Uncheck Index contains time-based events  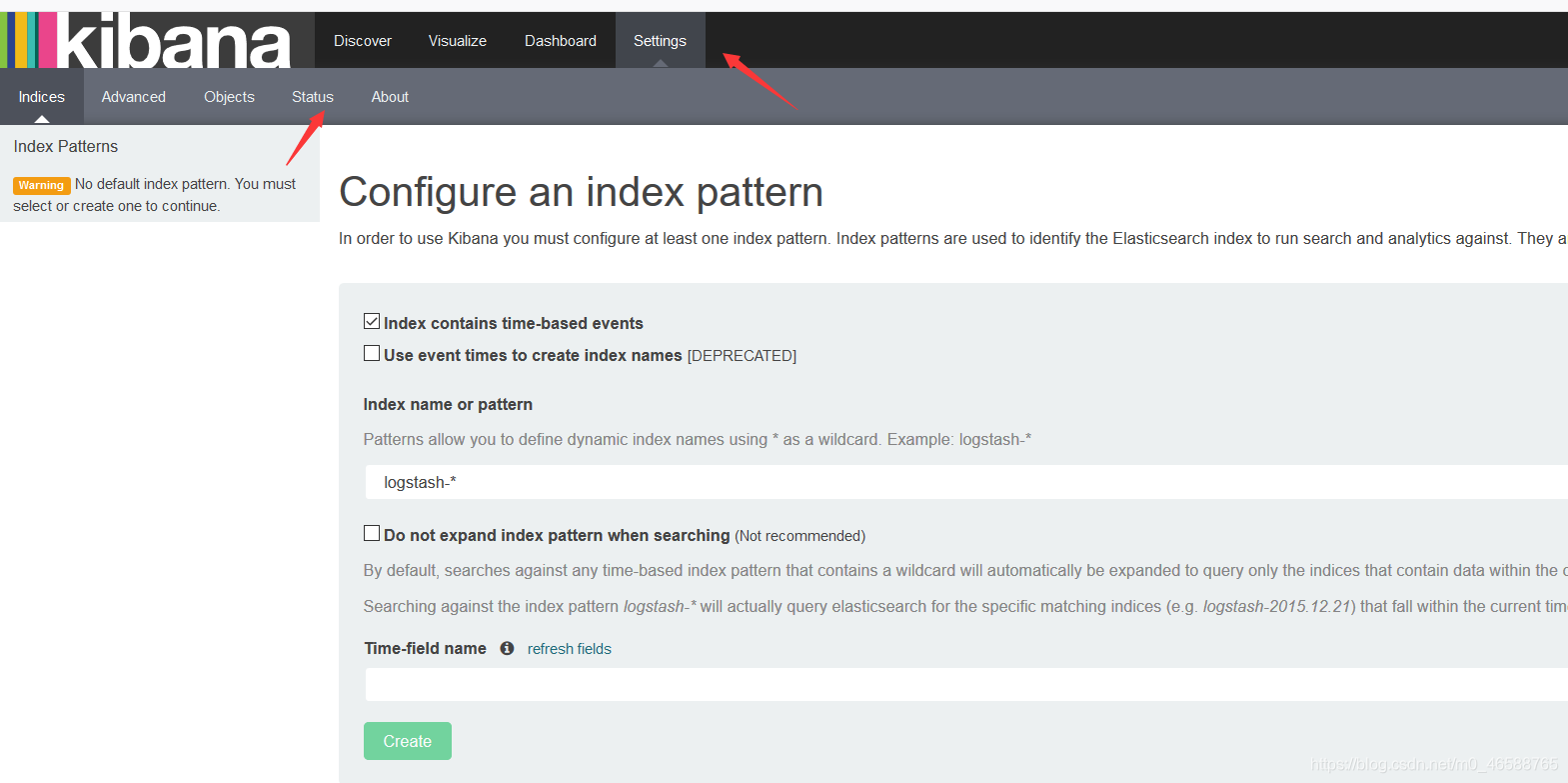tap(372, 321)
